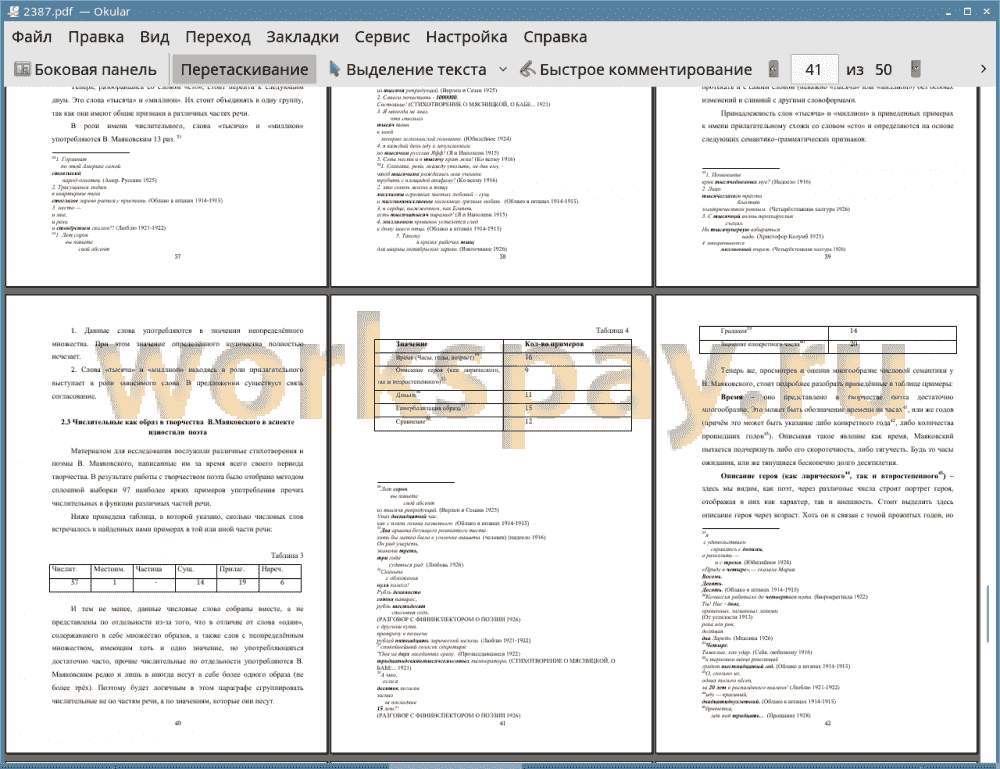Click page 37 in the top row
1000x769 pixels.
click(166, 186)
